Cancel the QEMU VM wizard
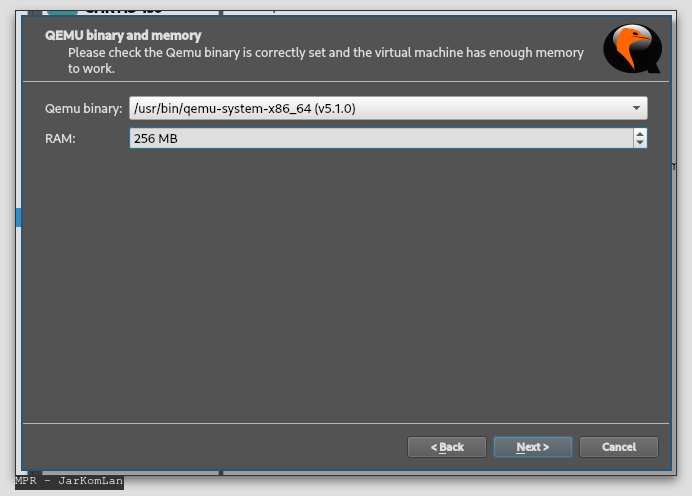Image resolution: width=692 pixels, height=496 pixels. click(x=618, y=447)
